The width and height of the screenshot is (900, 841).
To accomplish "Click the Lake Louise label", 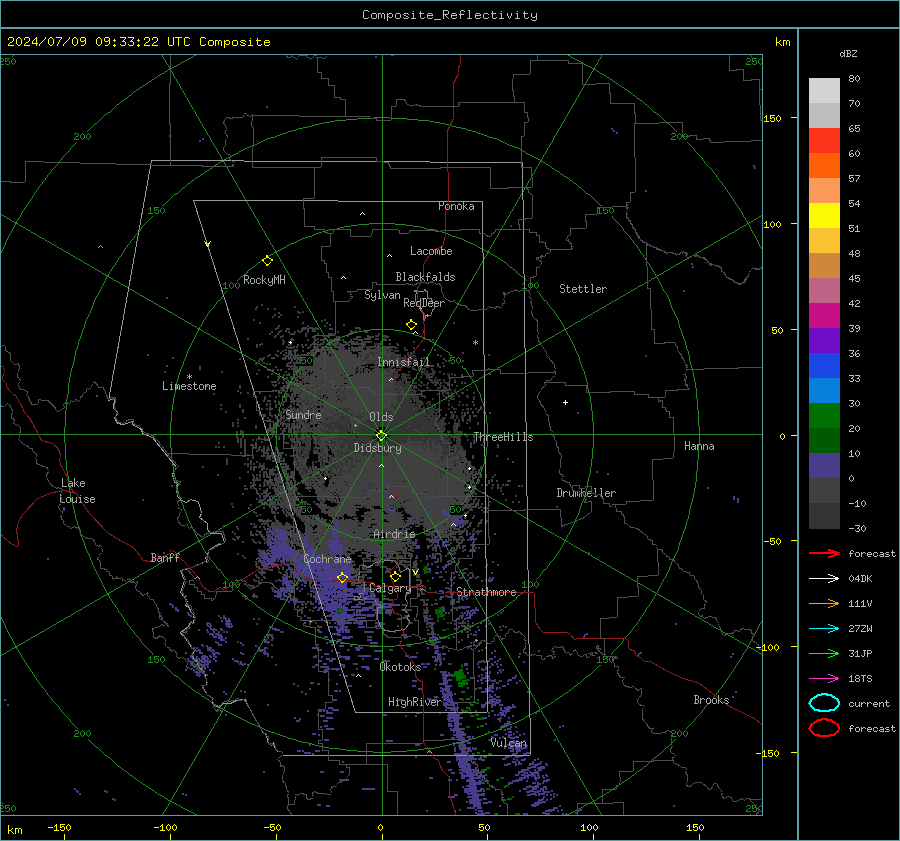I will 78,491.
